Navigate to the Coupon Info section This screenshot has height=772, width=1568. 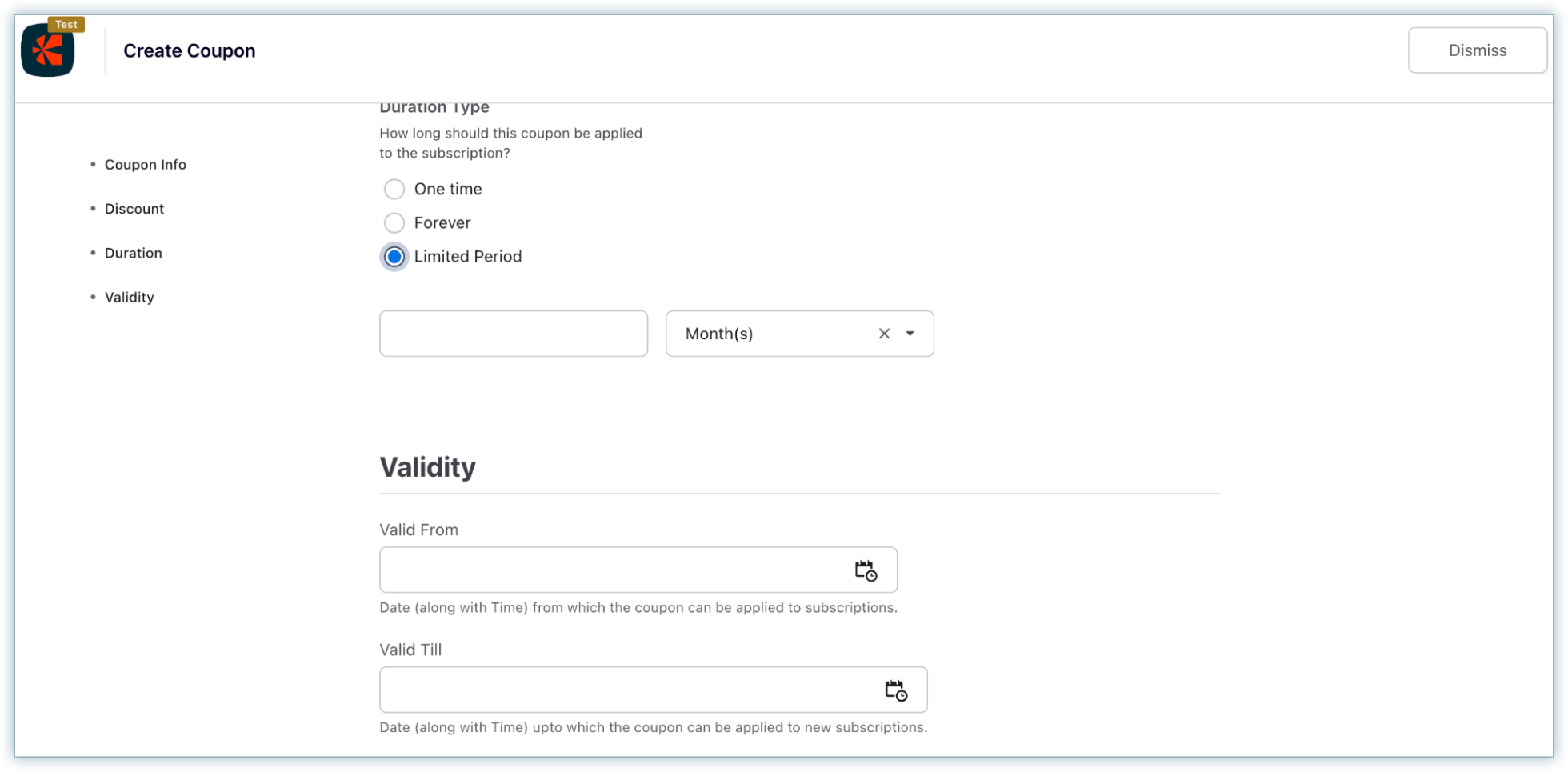146,164
